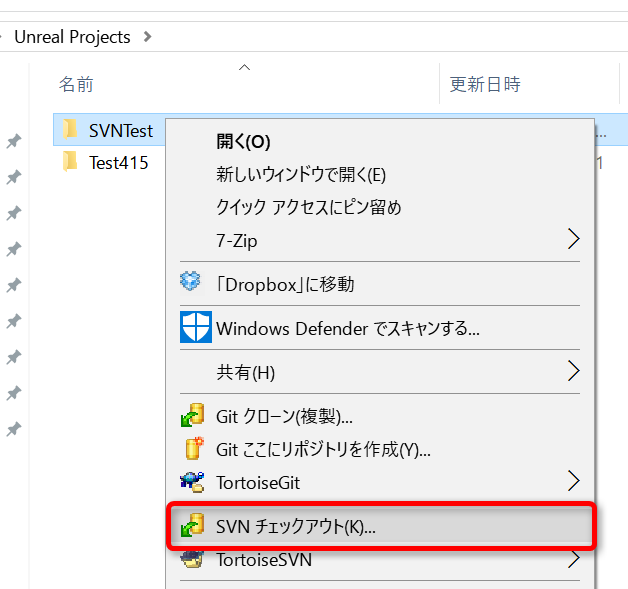This screenshot has width=628, height=589.
Task: Click the chevron after Unreal Projects breadcrumb
Action: (x=147, y=37)
